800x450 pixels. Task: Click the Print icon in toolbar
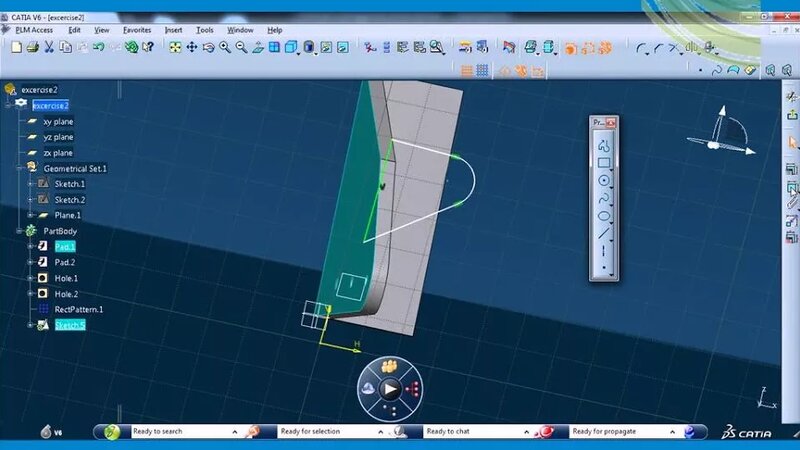click(33, 47)
